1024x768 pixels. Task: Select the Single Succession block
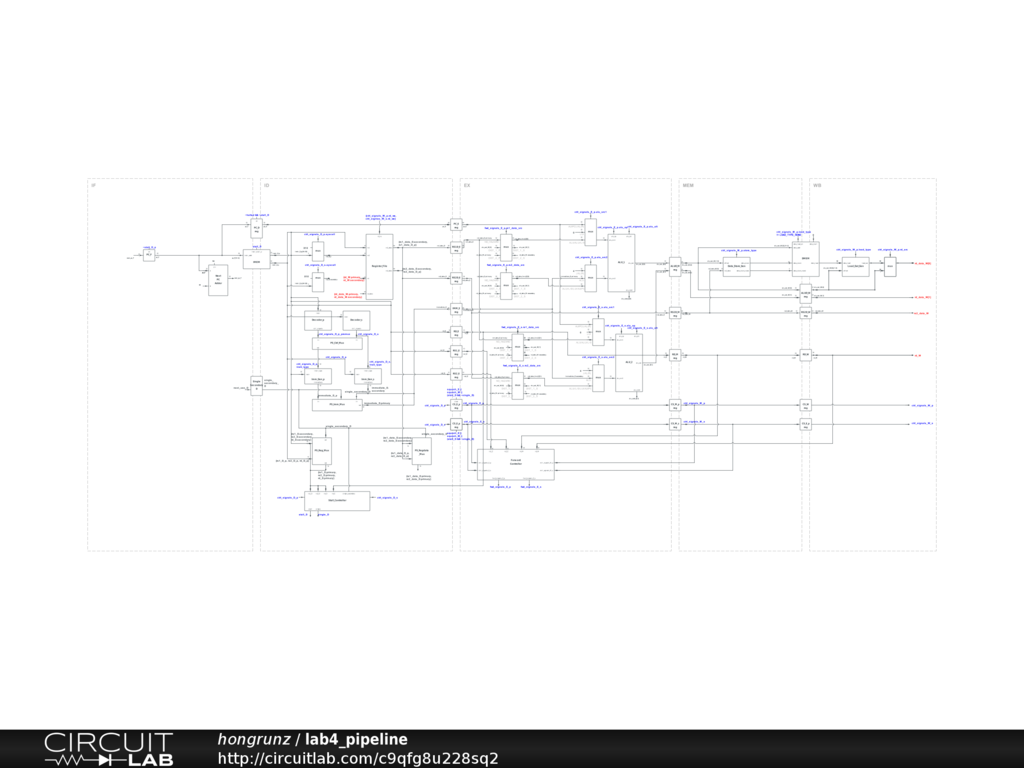[256, 385]
